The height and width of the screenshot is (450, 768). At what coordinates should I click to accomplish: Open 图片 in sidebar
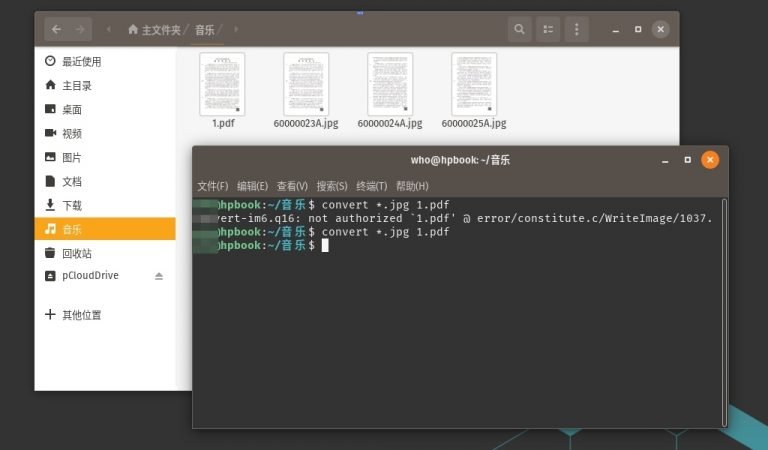pyautogui.click(x=105, y=157)
